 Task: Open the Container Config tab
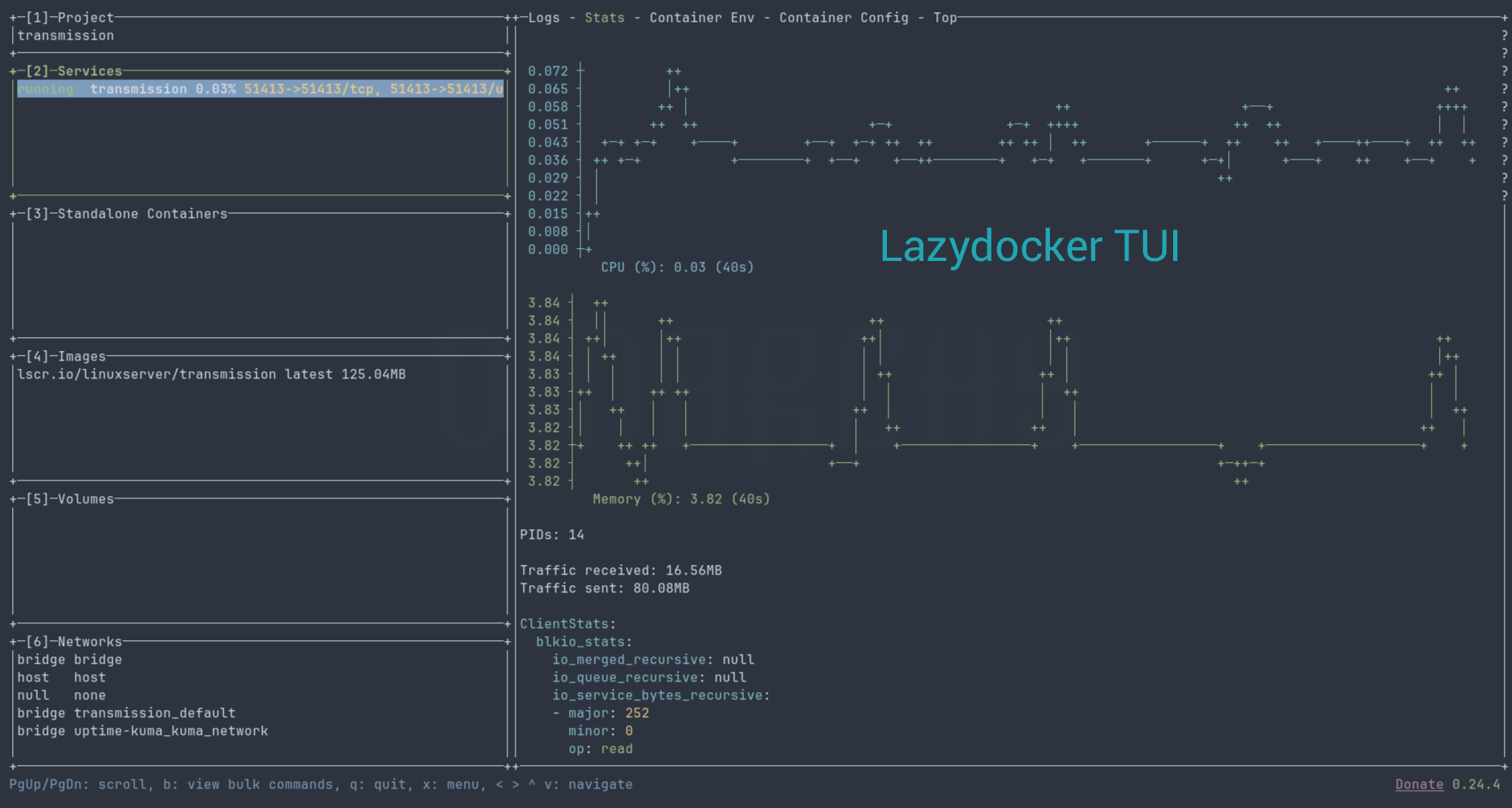pos(844,18)
